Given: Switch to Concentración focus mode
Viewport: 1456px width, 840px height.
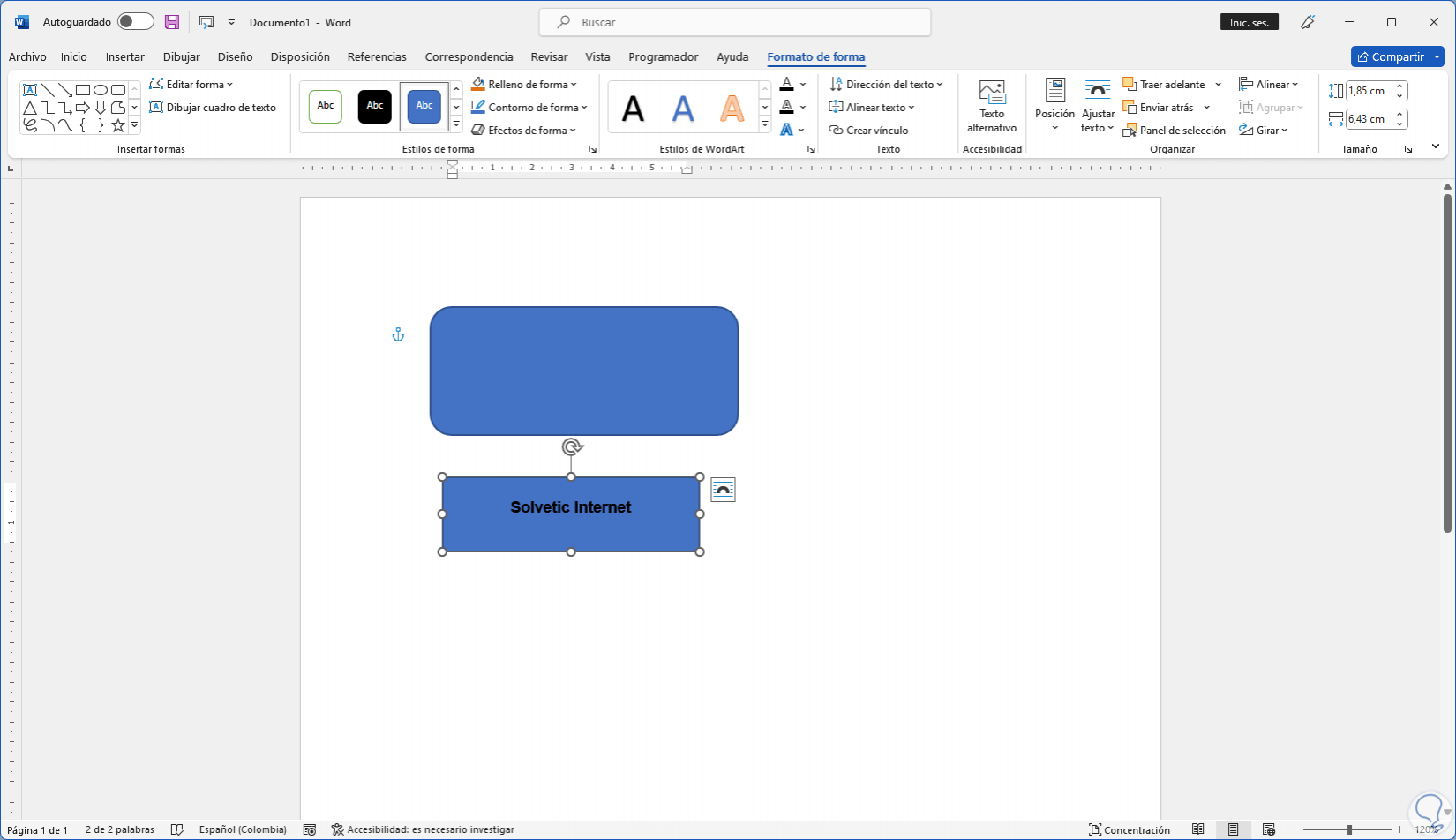Looking at the screenshot, I should (x=1130, y=829).
